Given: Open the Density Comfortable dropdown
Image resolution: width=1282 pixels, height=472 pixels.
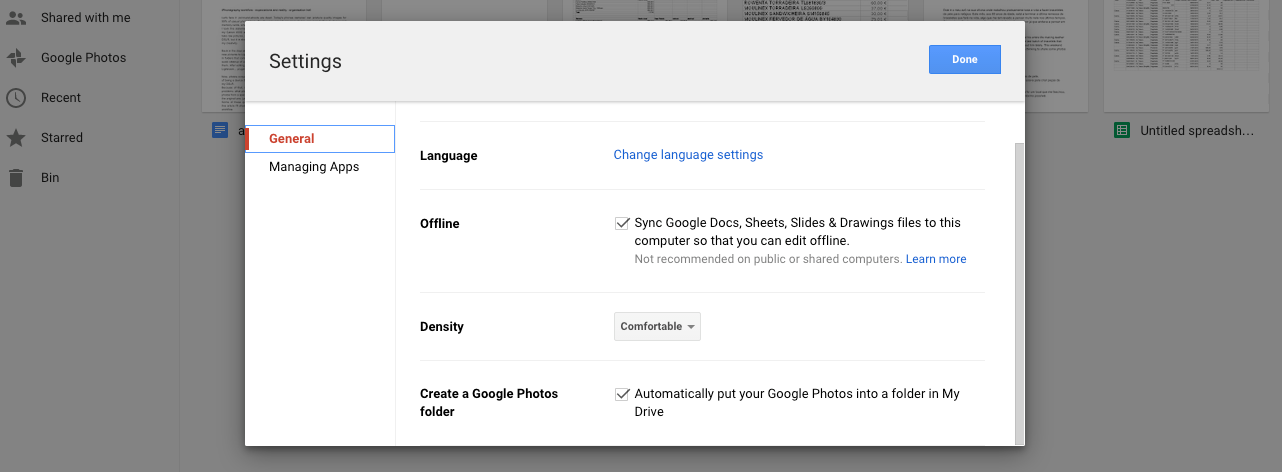Looking at the screenshot, I should 657,327.
